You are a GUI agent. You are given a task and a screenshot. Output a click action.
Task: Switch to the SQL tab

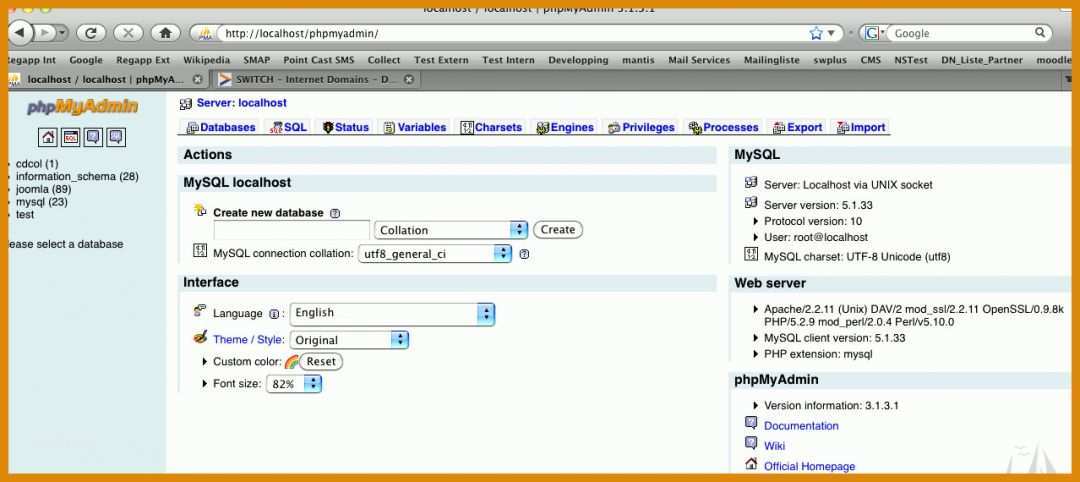(x=289, y=127)
